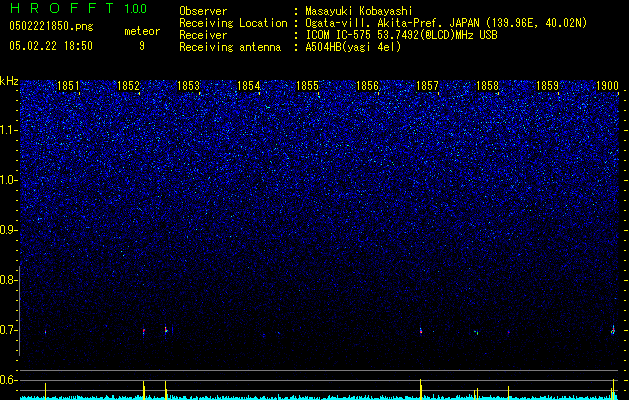Viewport: 629px width, 400px height.
Task: Click the 1855 time marker
Action: [x=307, y=86]
